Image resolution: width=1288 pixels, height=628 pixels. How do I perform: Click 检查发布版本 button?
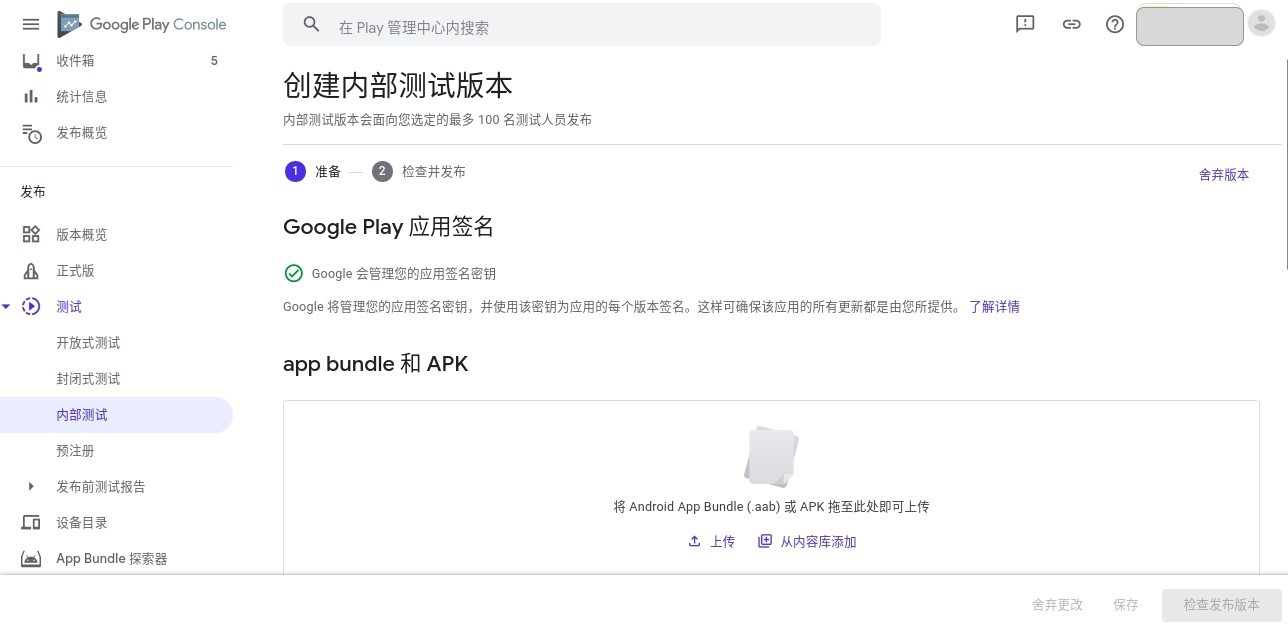click(x=1221, y=605)
